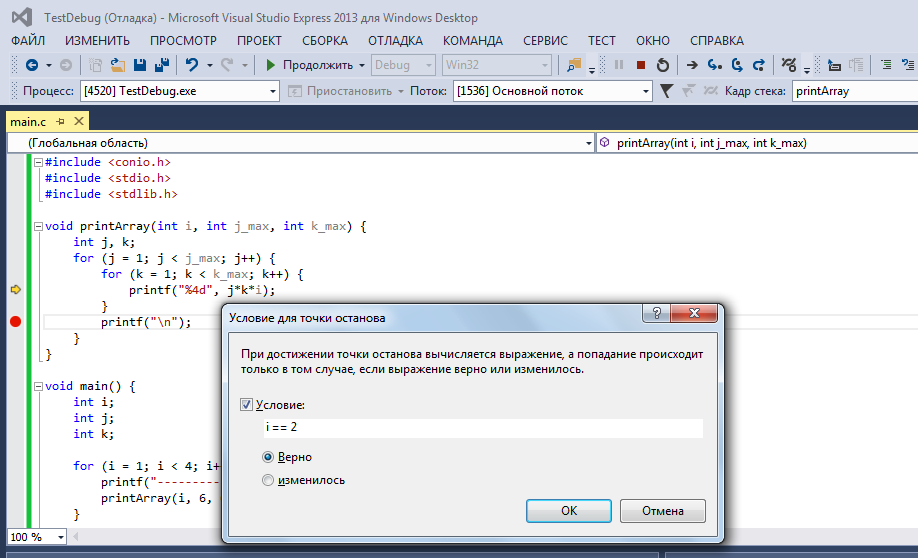Click the parameter info toolbar icon
Screen dimensions: 918x558
(x=834, y=65)
